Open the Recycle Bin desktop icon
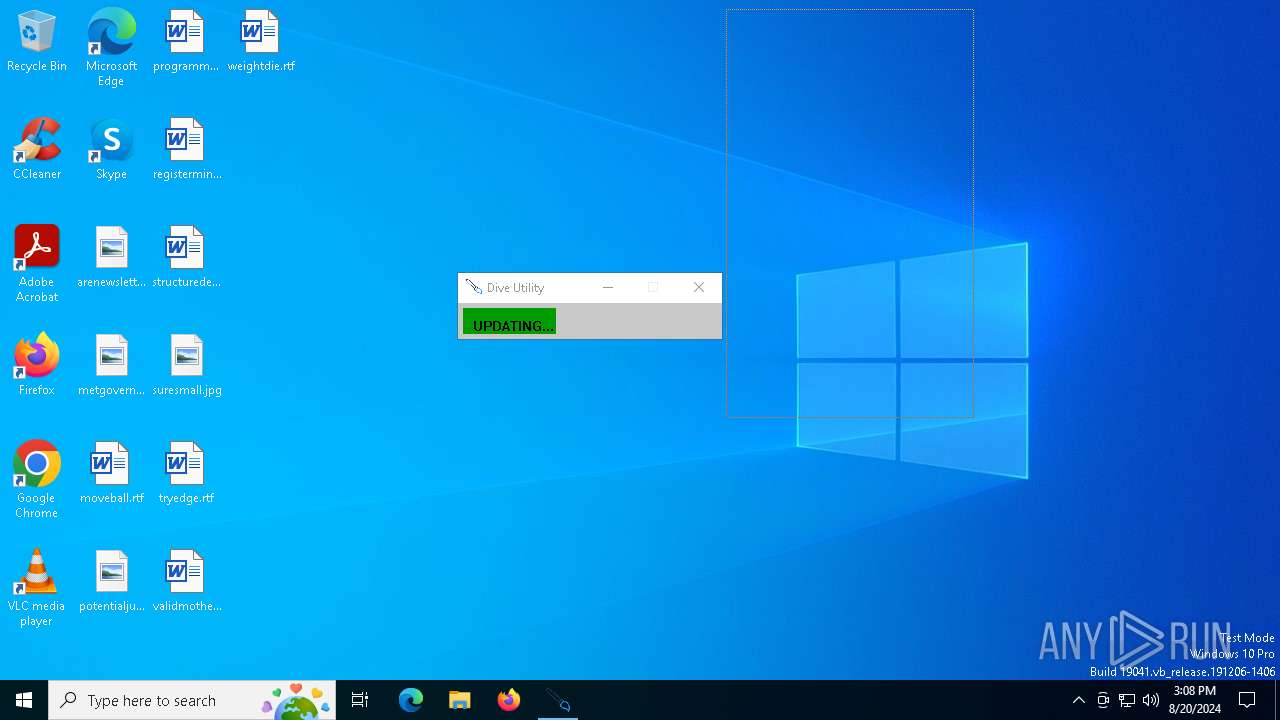Viewport: 1280px width, 720px height. pos(37,41)
